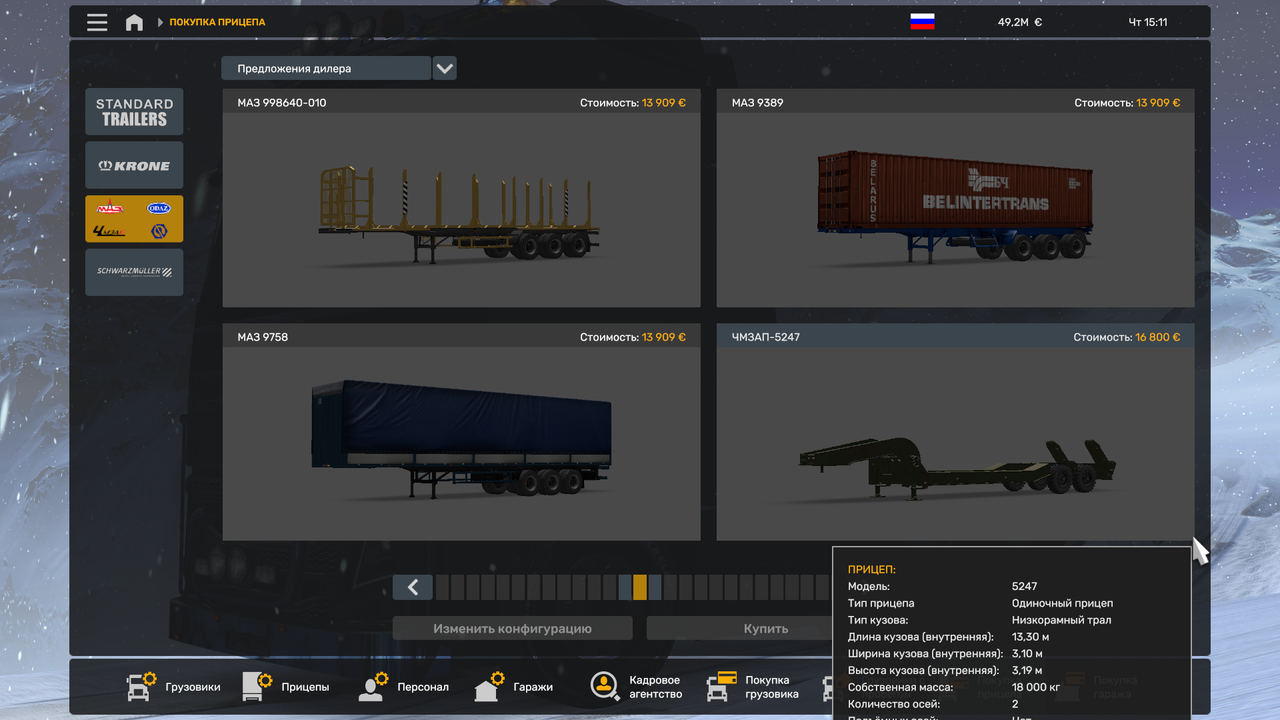
Task: Click the МАЗ 9389 price 13 909 €
Action: (1158, 103)
